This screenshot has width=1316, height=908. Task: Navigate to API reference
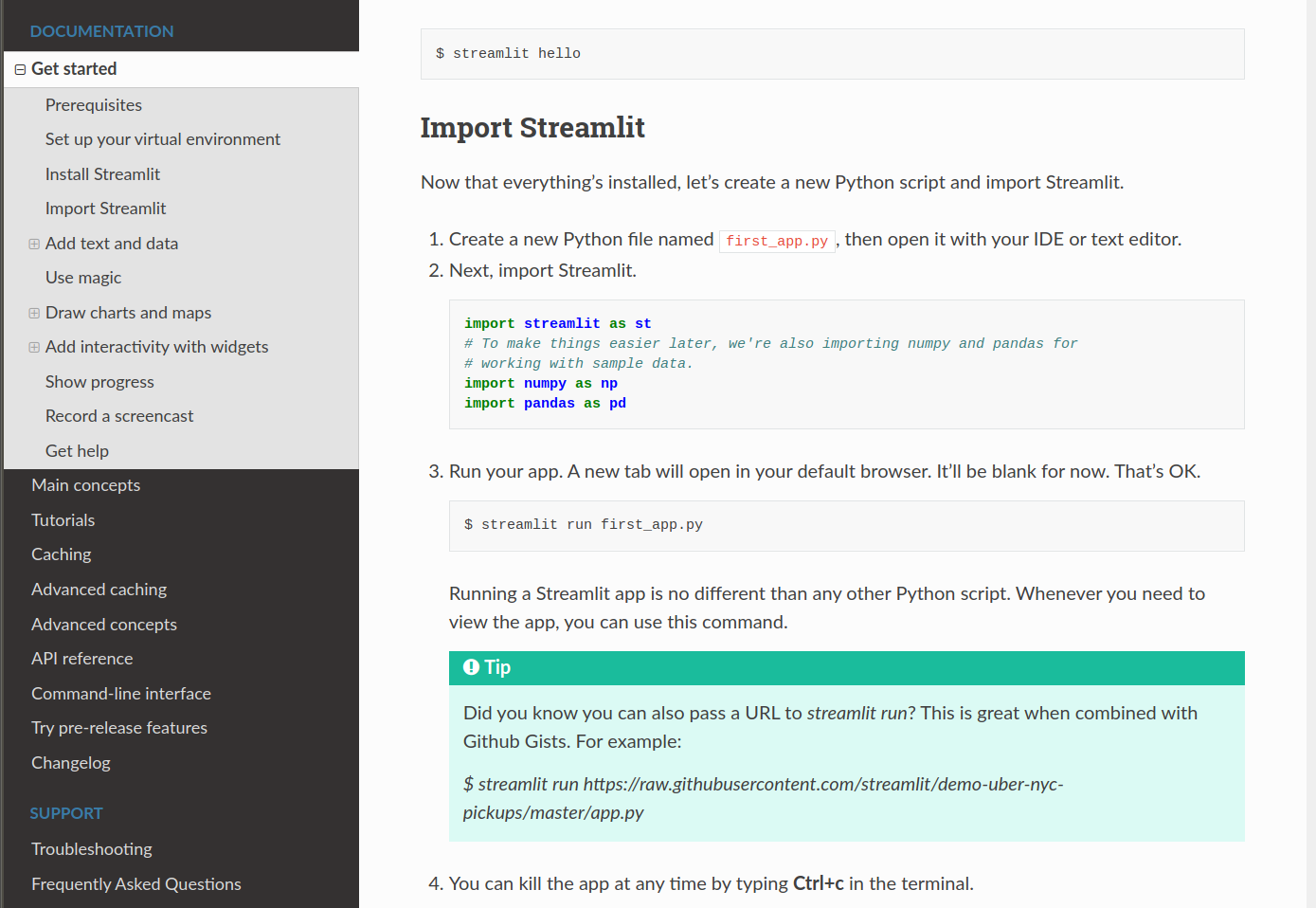(x=81, y=658)
